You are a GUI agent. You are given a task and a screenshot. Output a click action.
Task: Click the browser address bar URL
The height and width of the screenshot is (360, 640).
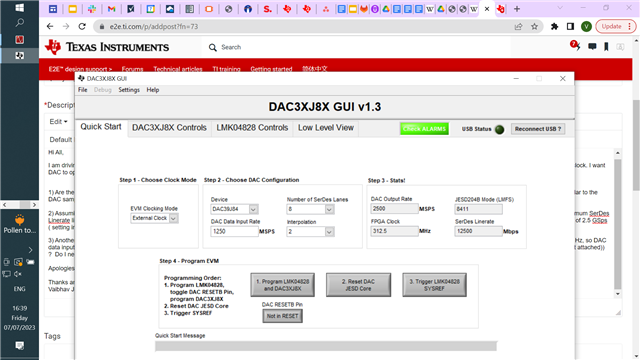coord(154,27)
